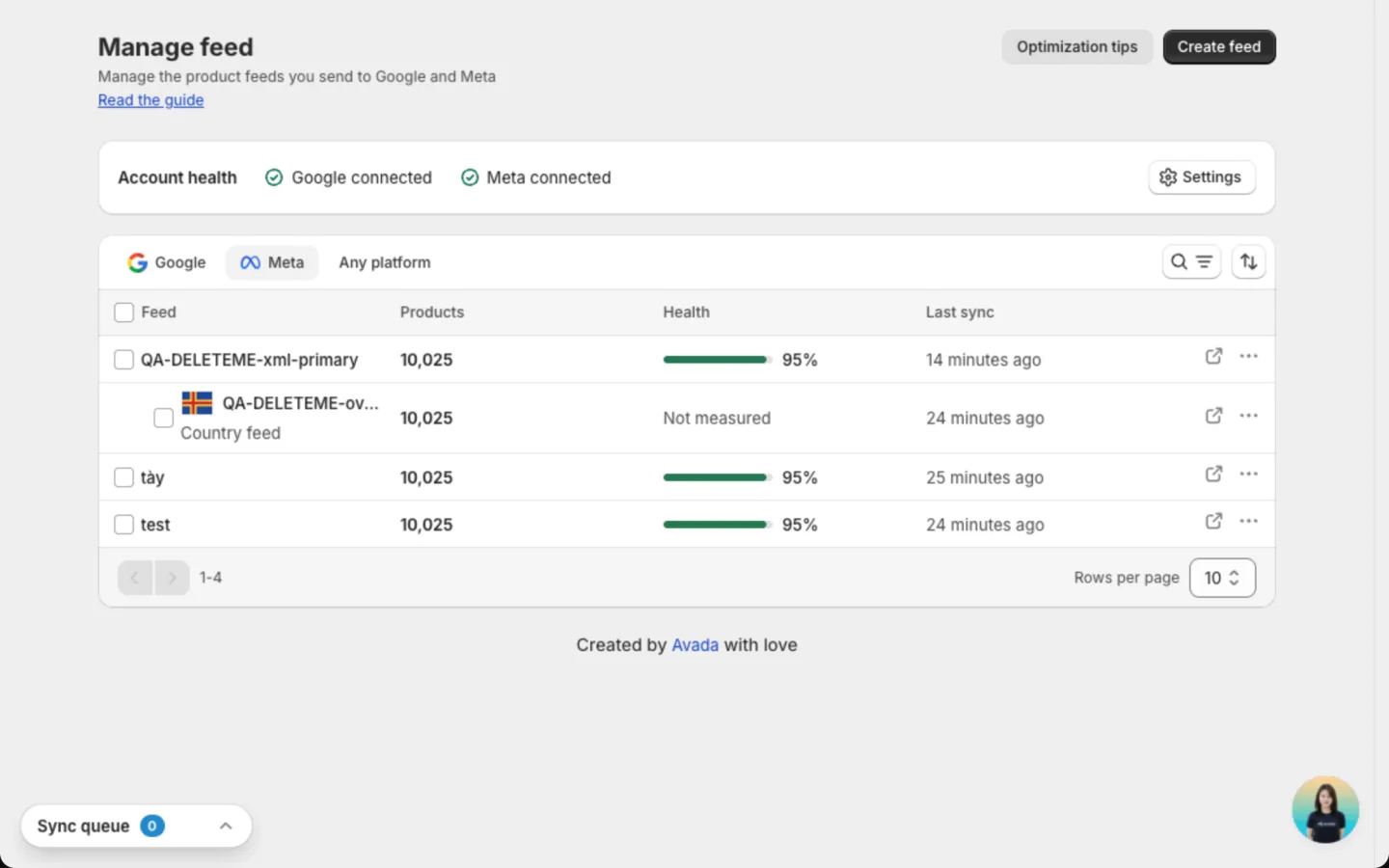Show the Any platform tab

coord(385,262)
